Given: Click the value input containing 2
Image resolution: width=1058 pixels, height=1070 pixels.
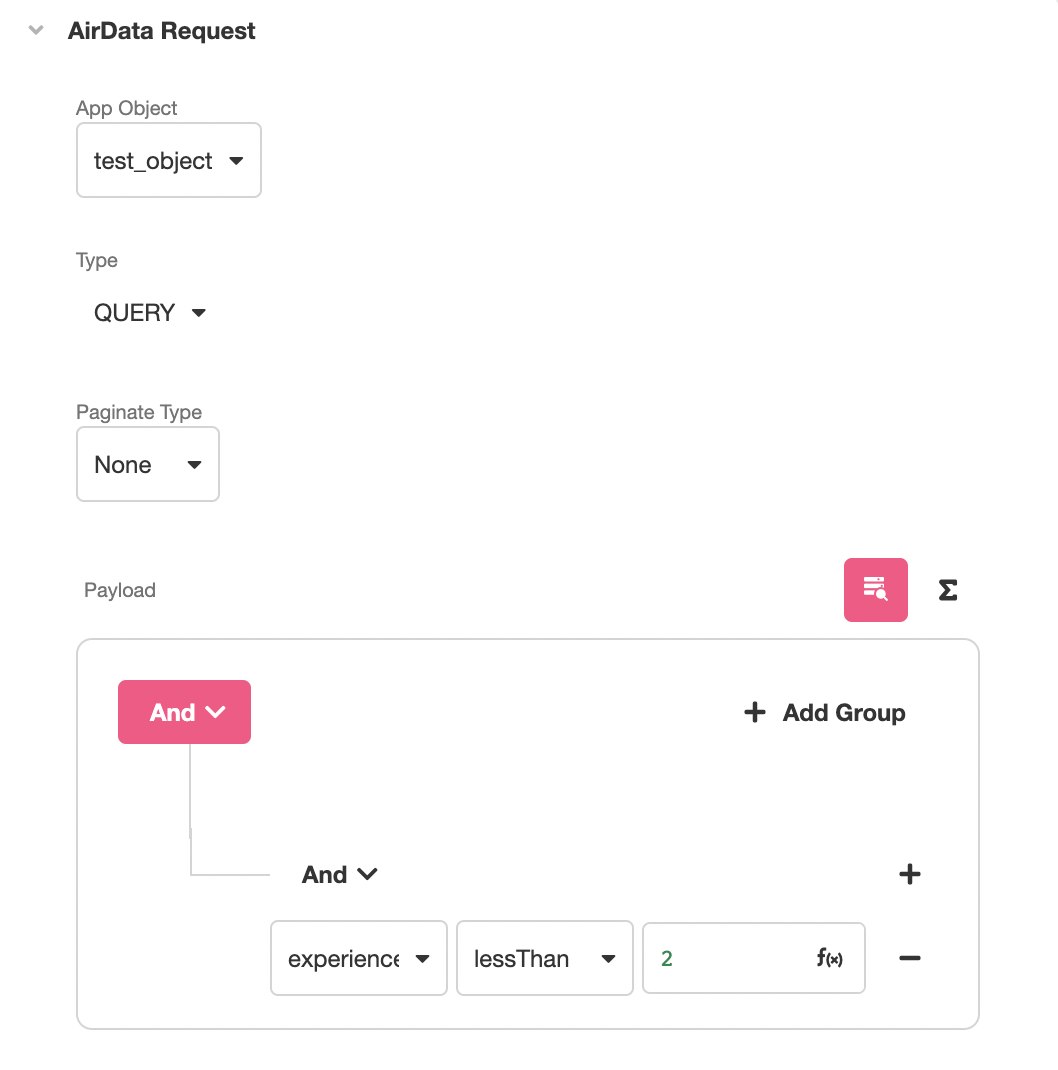Looking at the screenshot, I should click(754, 958).
